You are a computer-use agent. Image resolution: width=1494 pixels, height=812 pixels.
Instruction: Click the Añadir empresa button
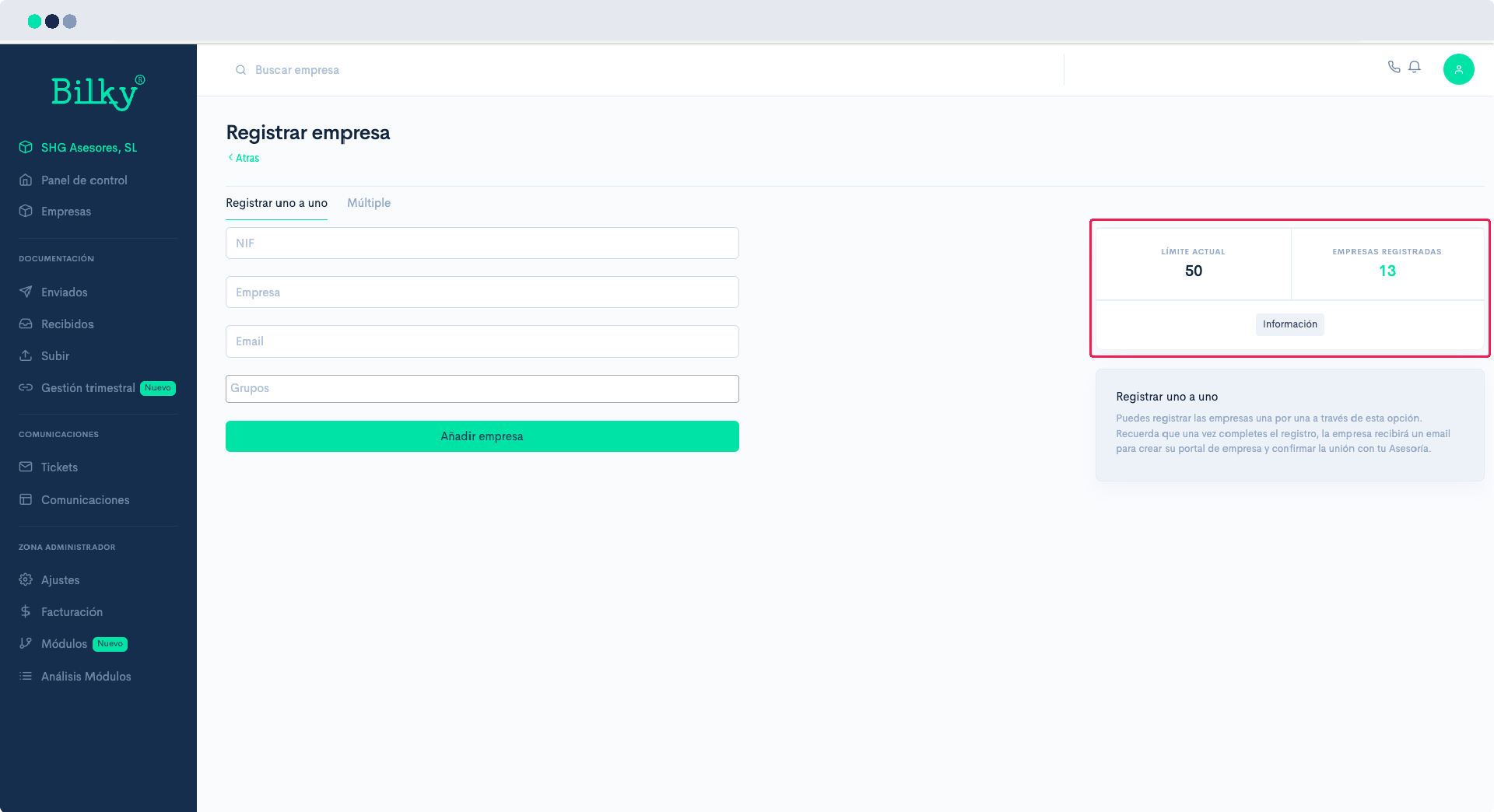[x=482, y=436]
